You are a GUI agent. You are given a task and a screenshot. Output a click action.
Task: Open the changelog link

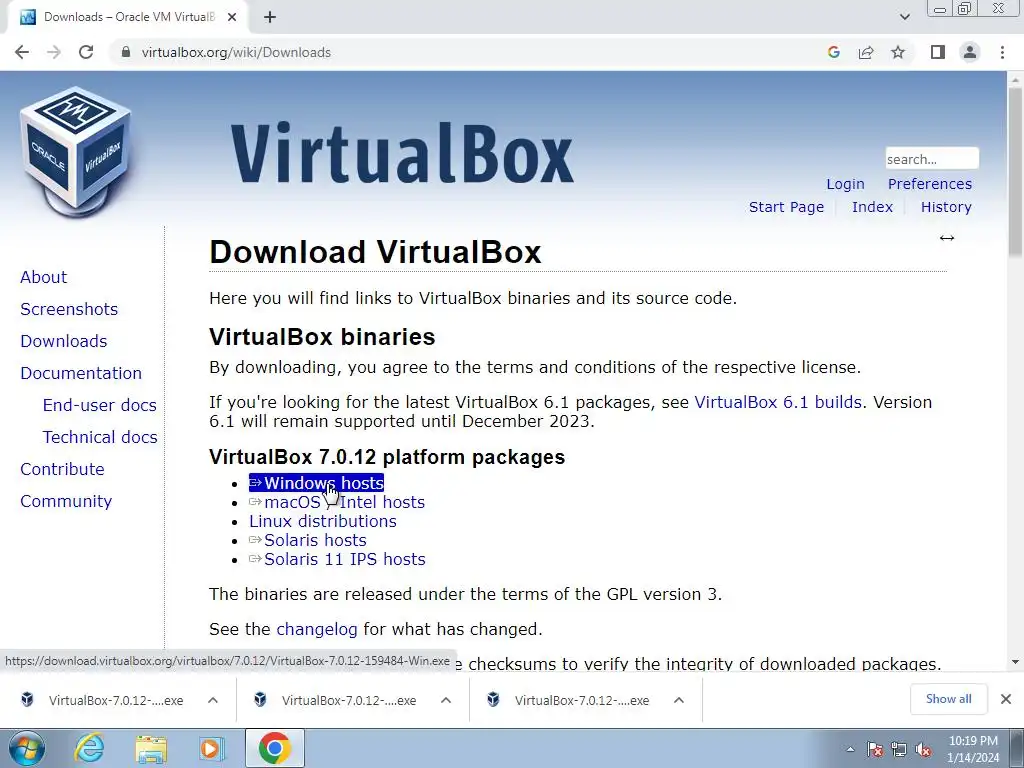point(317,630)
